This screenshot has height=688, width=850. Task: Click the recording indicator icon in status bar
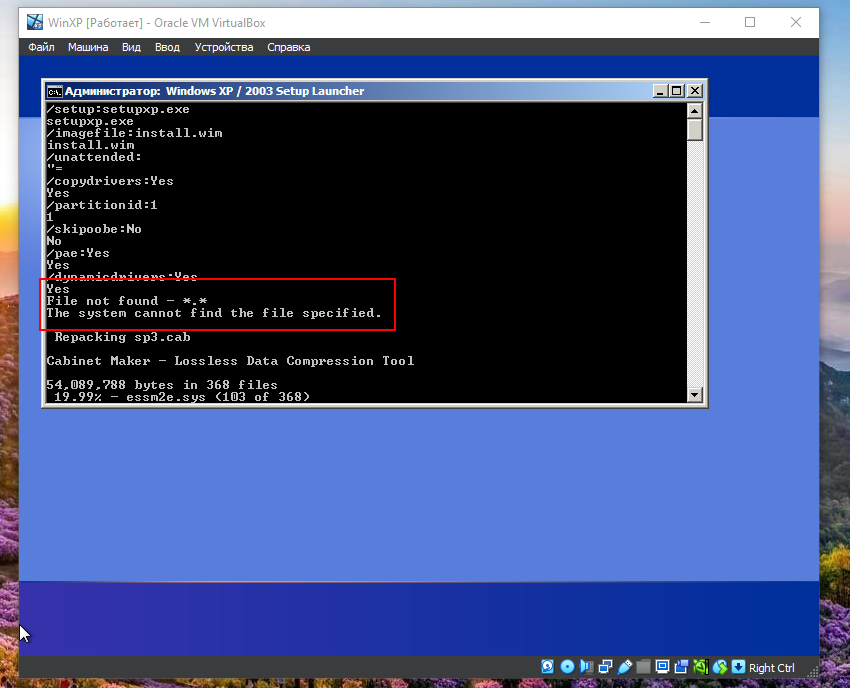682,667
